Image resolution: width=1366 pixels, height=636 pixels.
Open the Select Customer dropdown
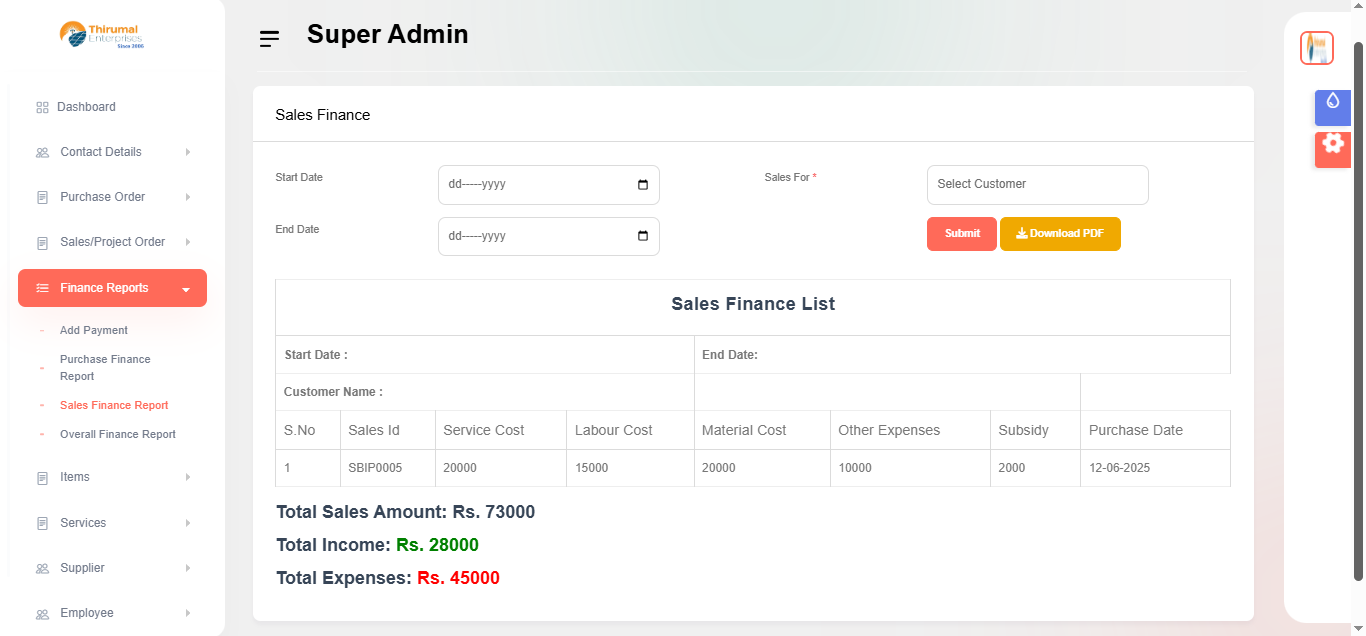point(1037,185)
